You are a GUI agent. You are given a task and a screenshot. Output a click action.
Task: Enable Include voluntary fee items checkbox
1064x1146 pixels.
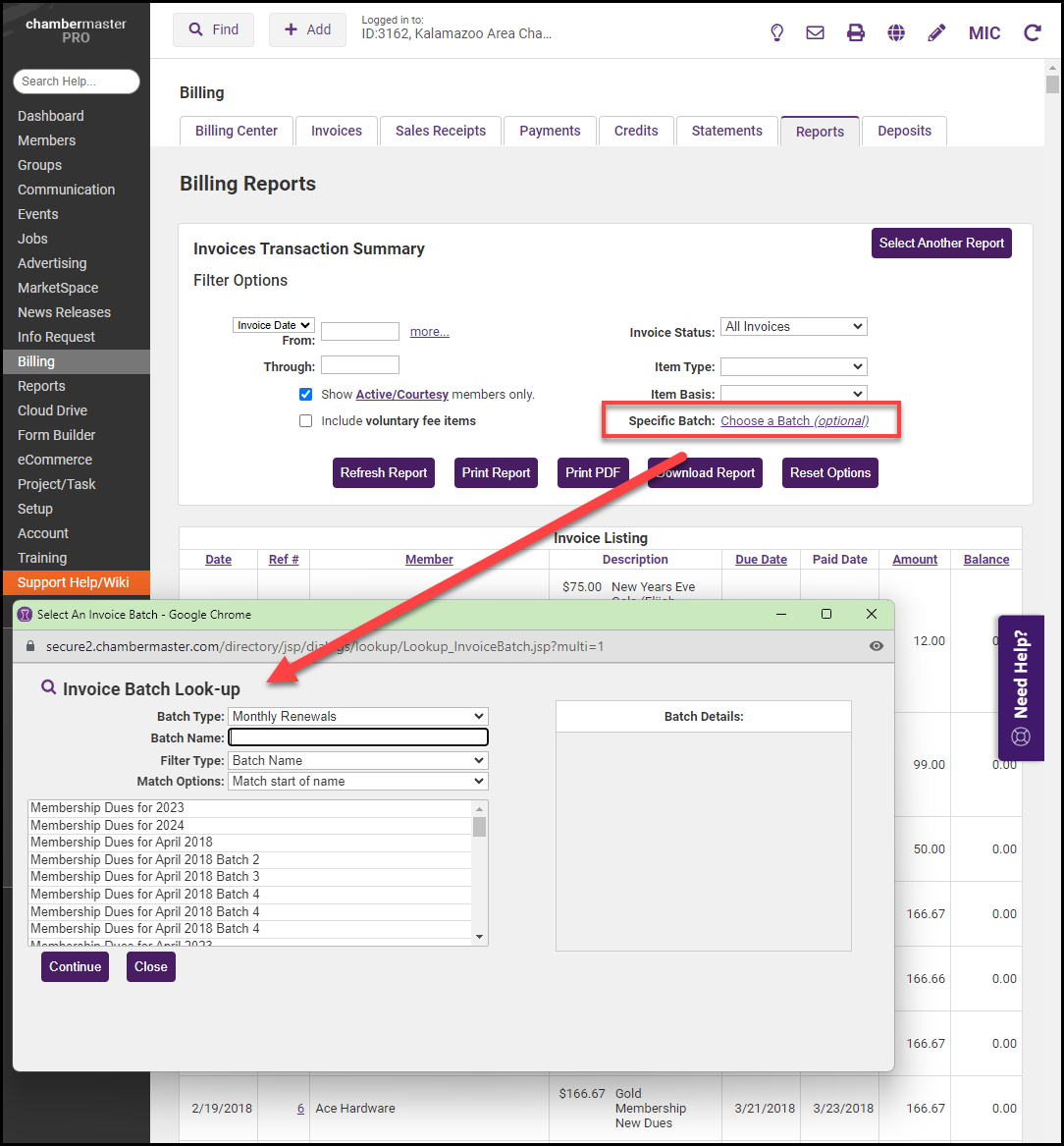point(305,420)
